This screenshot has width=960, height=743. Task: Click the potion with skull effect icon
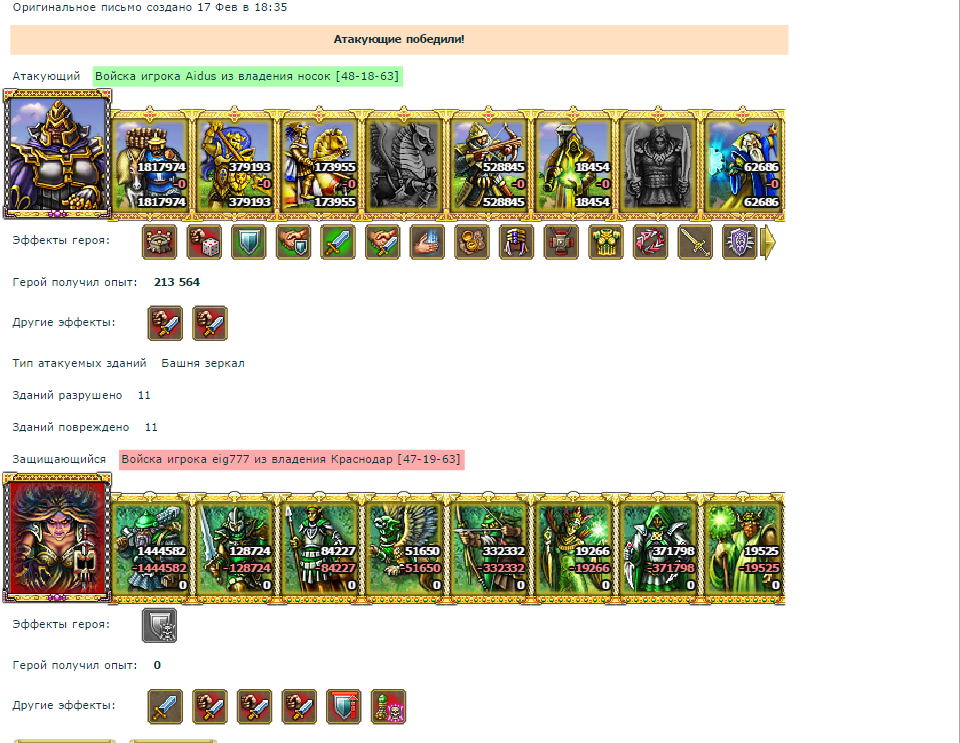click(x=388, y=707)
